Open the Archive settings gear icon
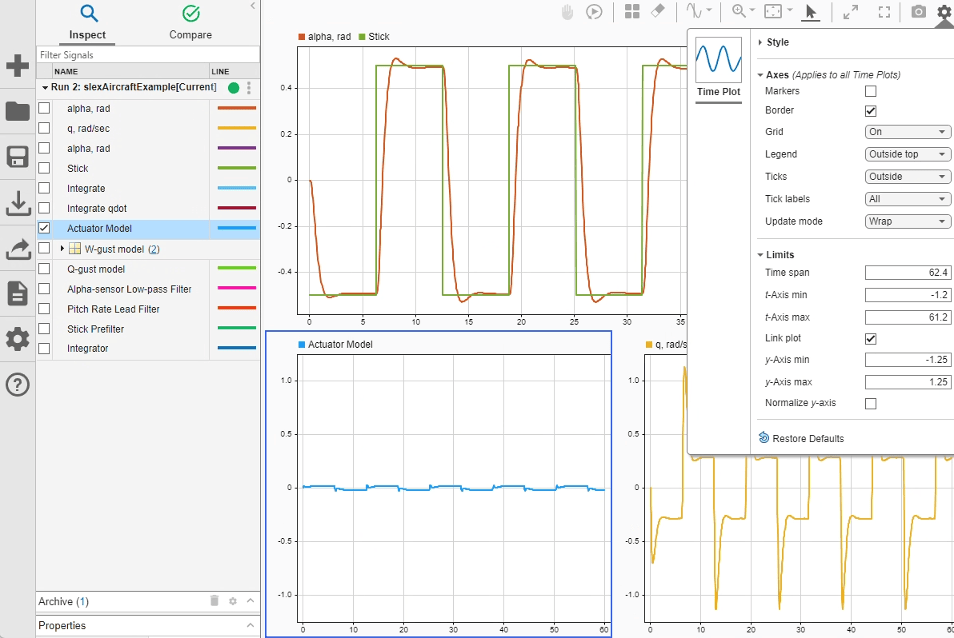The width and height of the screenshot is (954, 638). [232, 601]
